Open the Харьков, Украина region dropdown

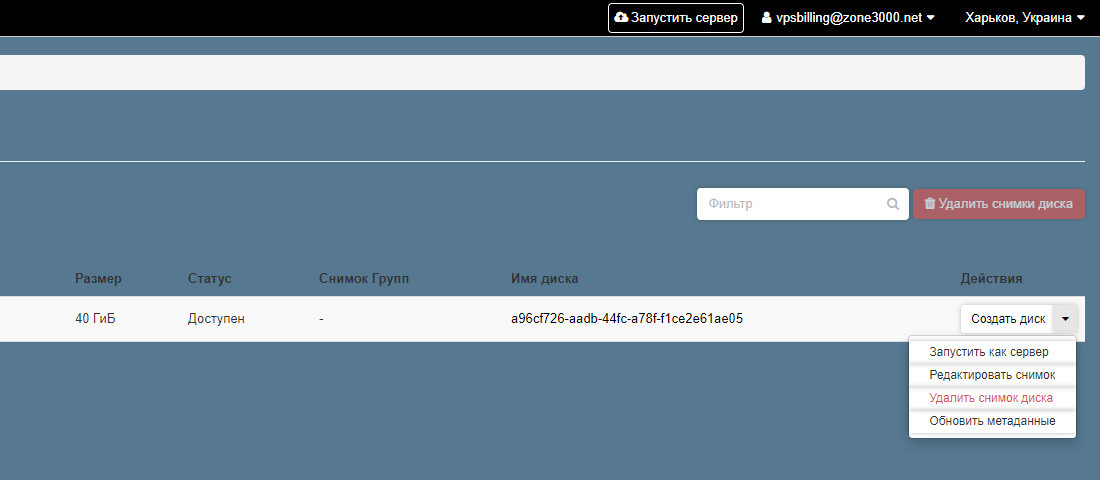tap(1025, 18)
